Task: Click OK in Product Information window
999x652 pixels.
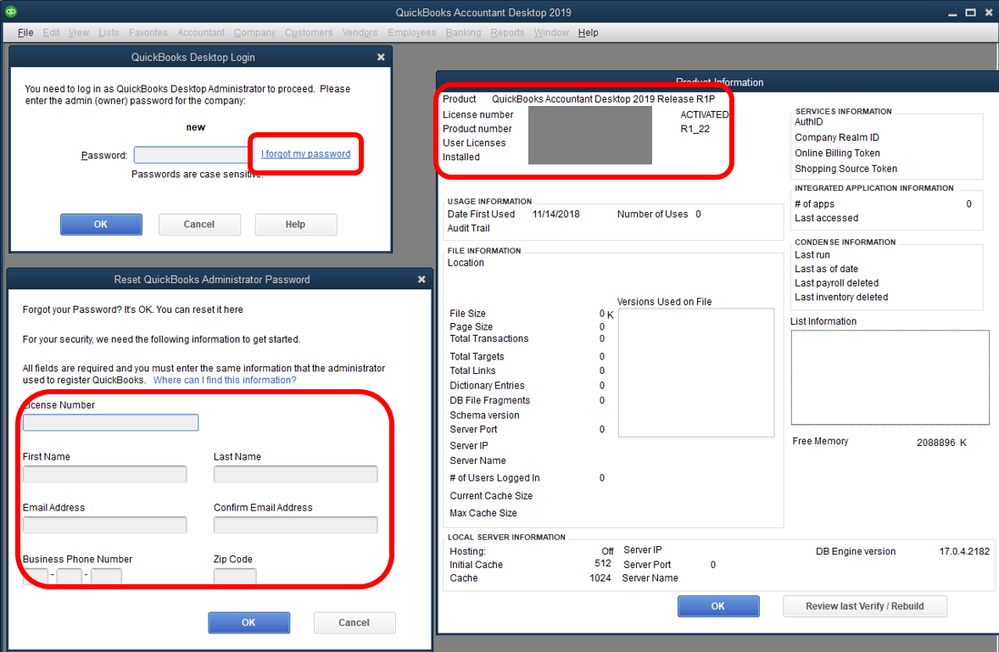Action: [x=719, y=606]
